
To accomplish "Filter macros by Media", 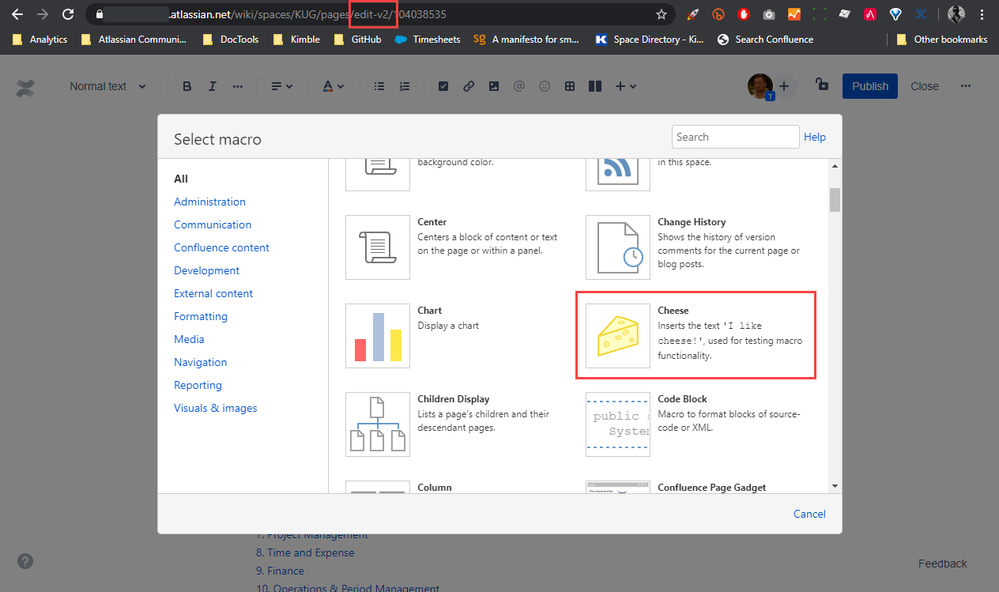I will pos(189,340).
